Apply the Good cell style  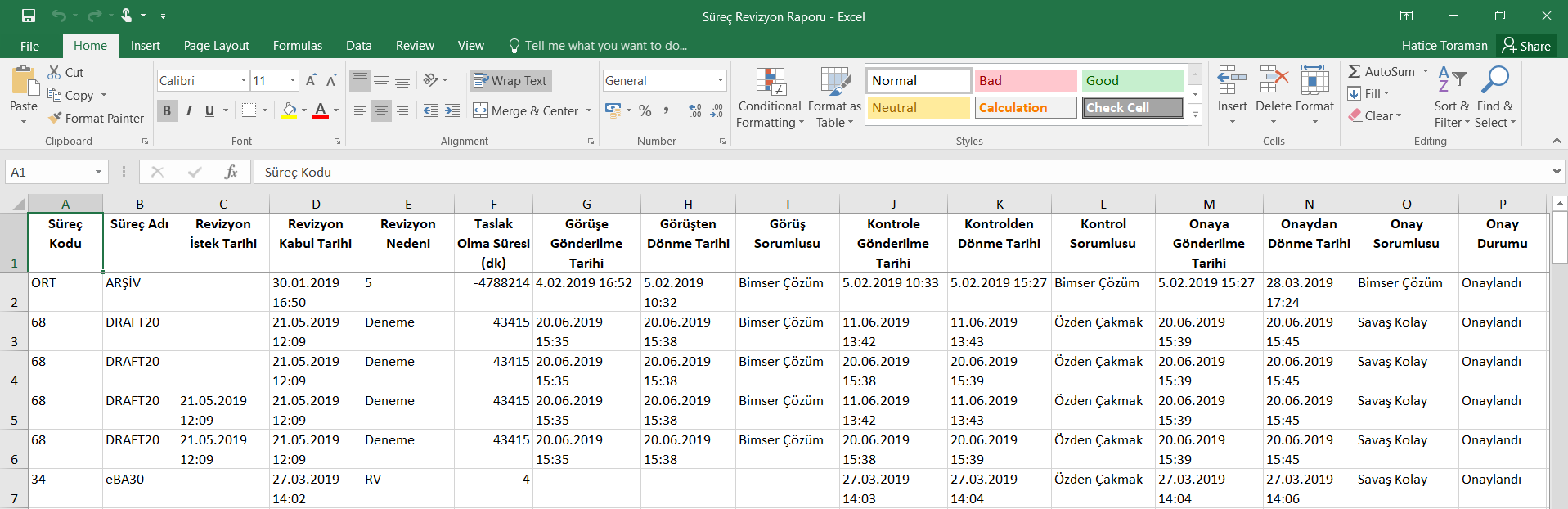click(1132, 80)
